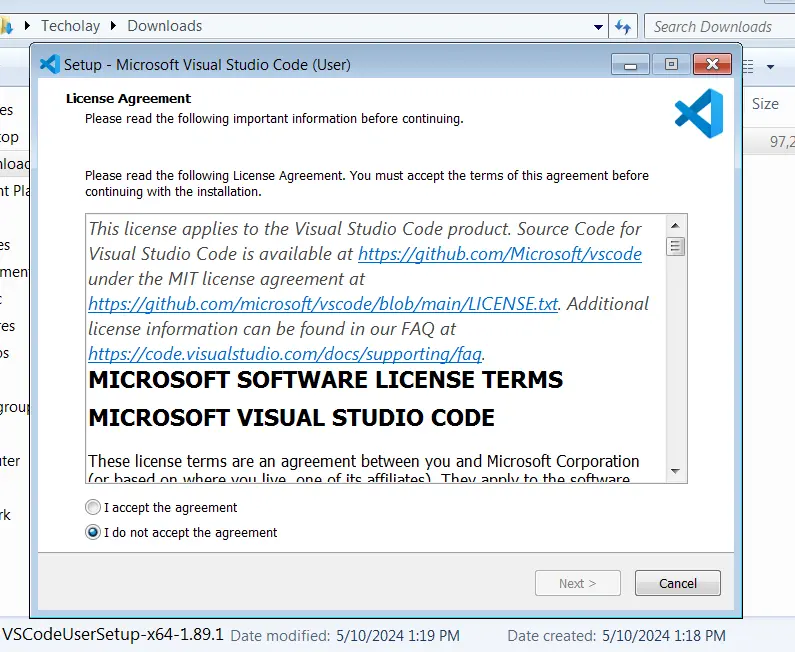Click the Size column header in Explorer
Screen dimensions: 795x652
(765, 104)
